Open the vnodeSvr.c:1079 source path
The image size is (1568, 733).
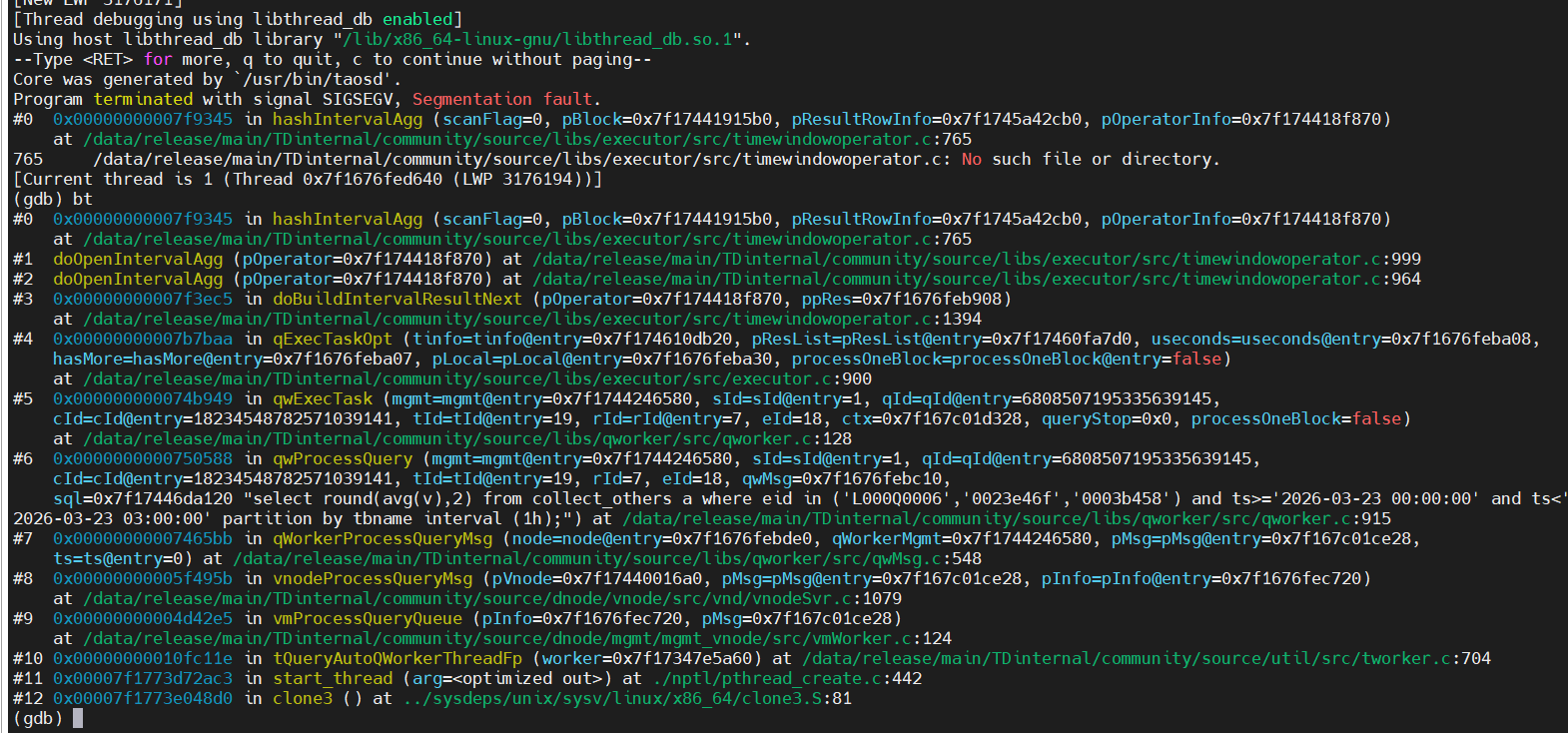click(x=491, y=598)
